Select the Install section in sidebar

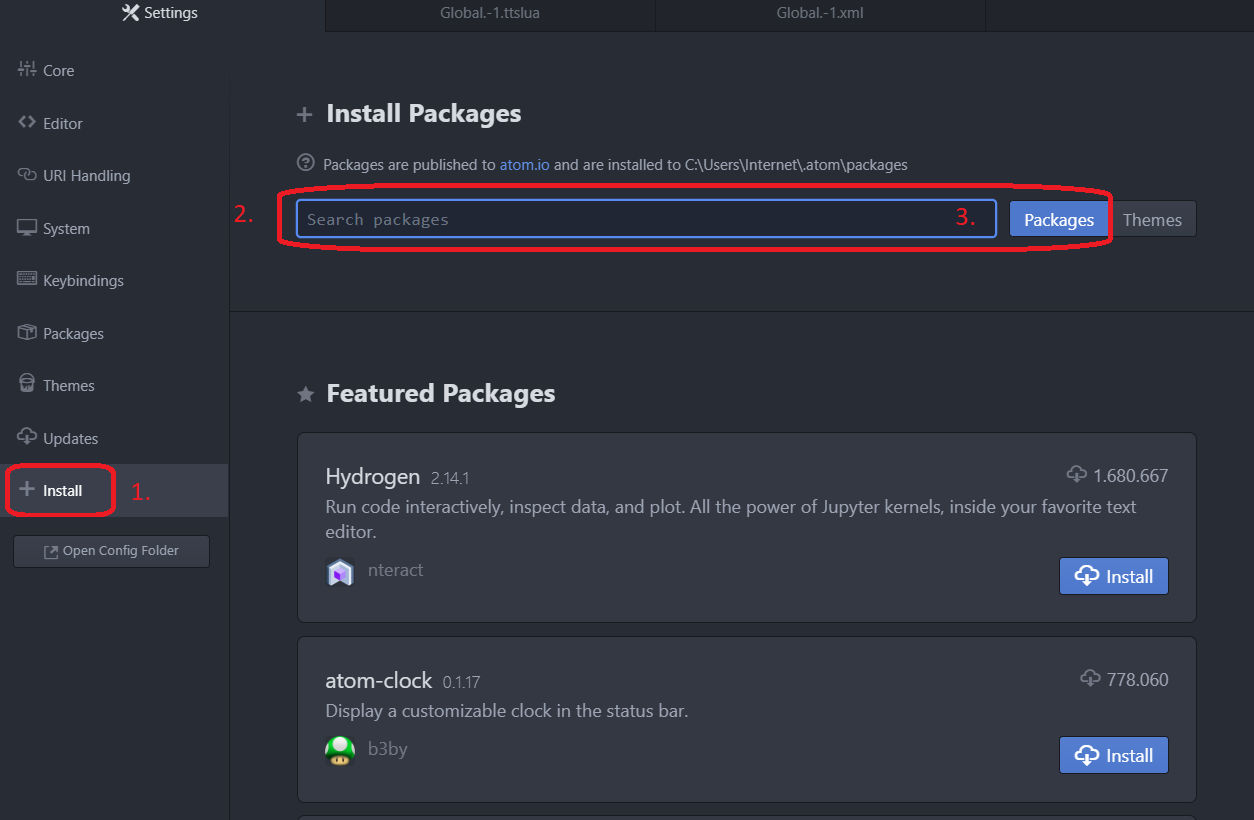(114, 490)
